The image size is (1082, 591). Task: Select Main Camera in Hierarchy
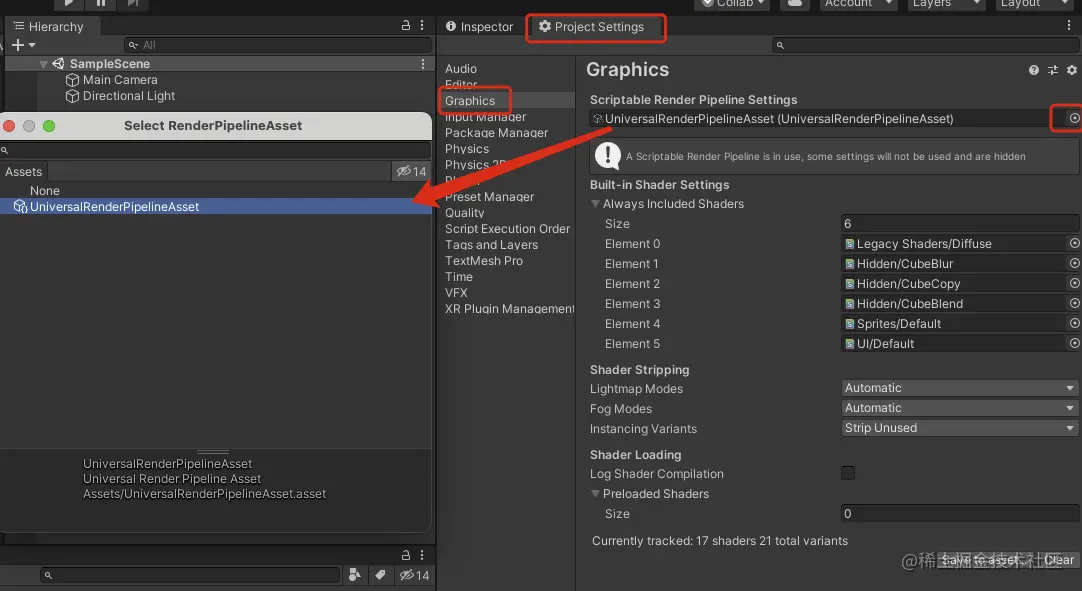[120, 80]
